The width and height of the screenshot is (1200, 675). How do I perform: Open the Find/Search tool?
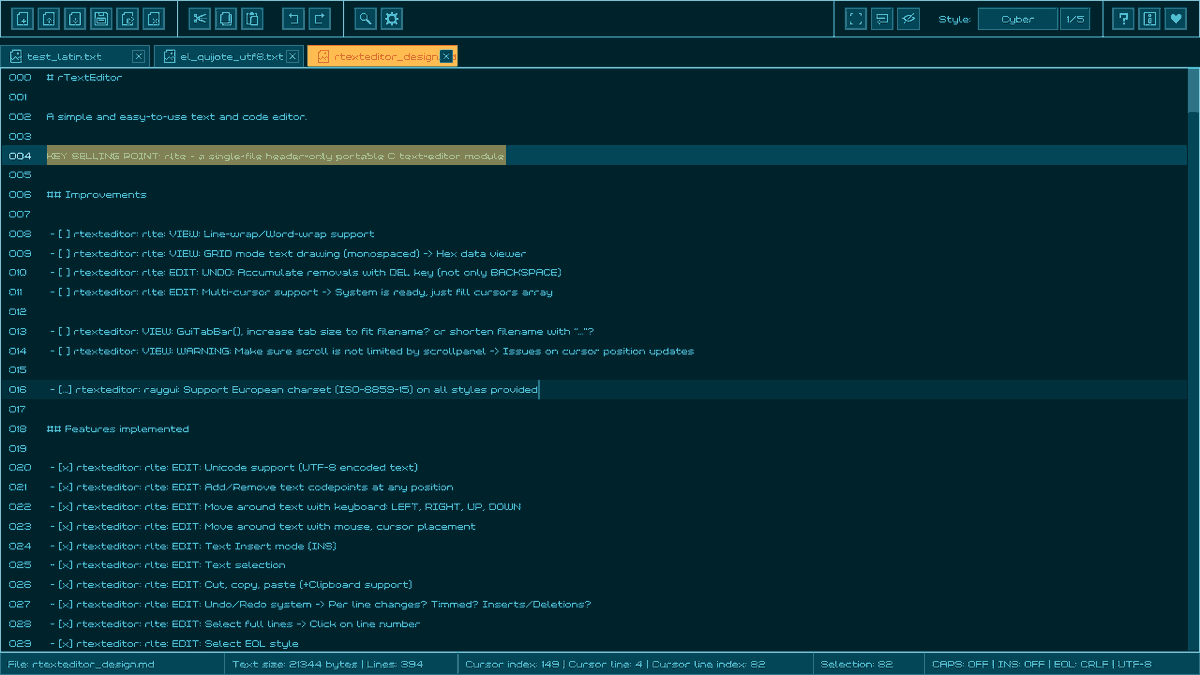point(364,18)
